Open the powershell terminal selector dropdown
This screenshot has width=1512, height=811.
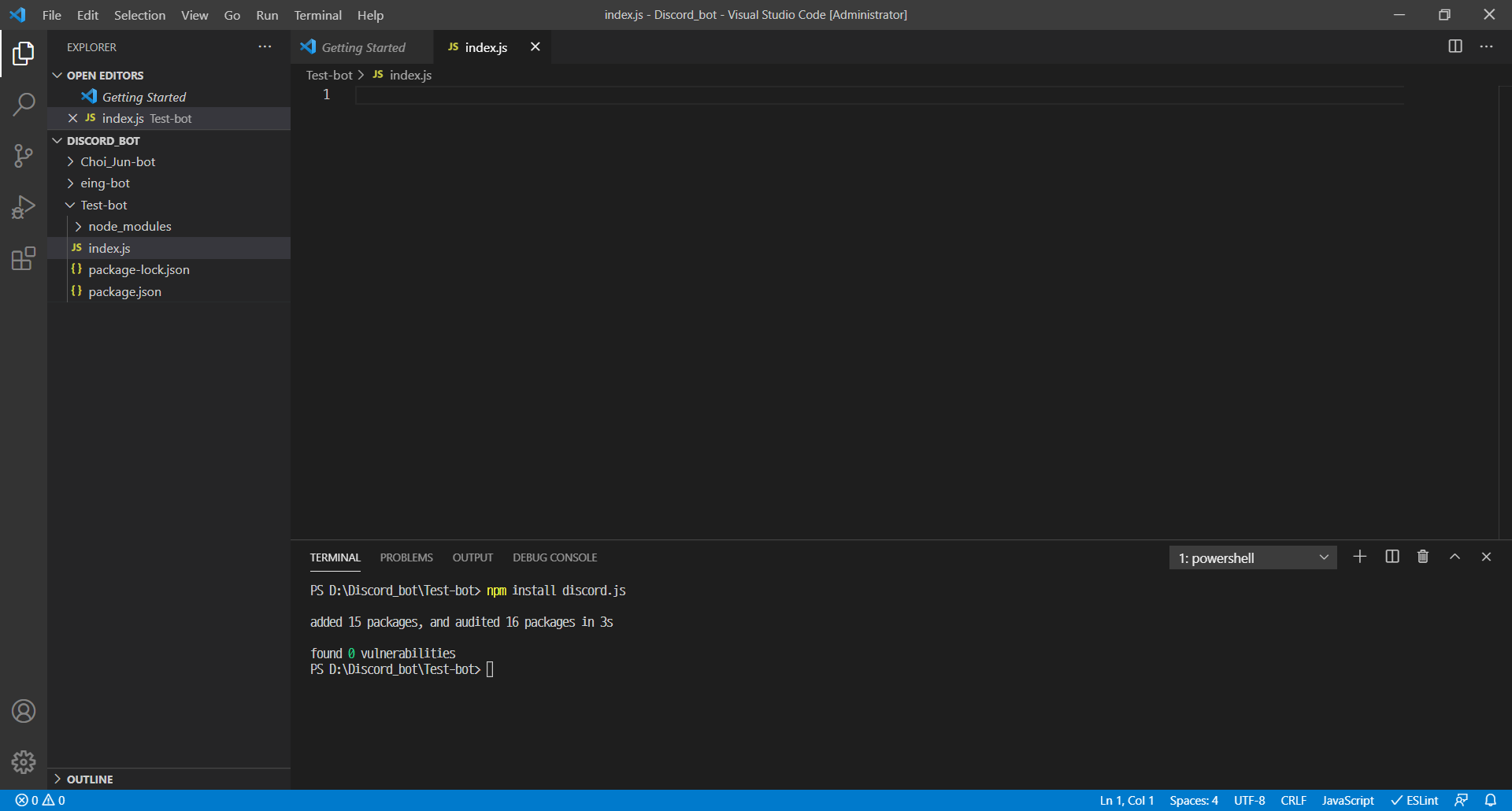pyautogui.click(x=1253, y=557)
